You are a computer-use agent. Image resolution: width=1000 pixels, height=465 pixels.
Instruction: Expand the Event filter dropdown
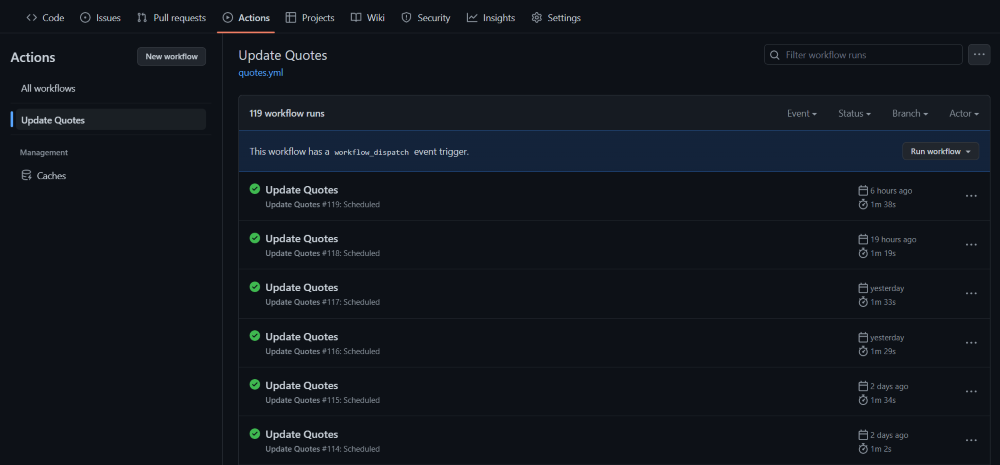point(802,114)
